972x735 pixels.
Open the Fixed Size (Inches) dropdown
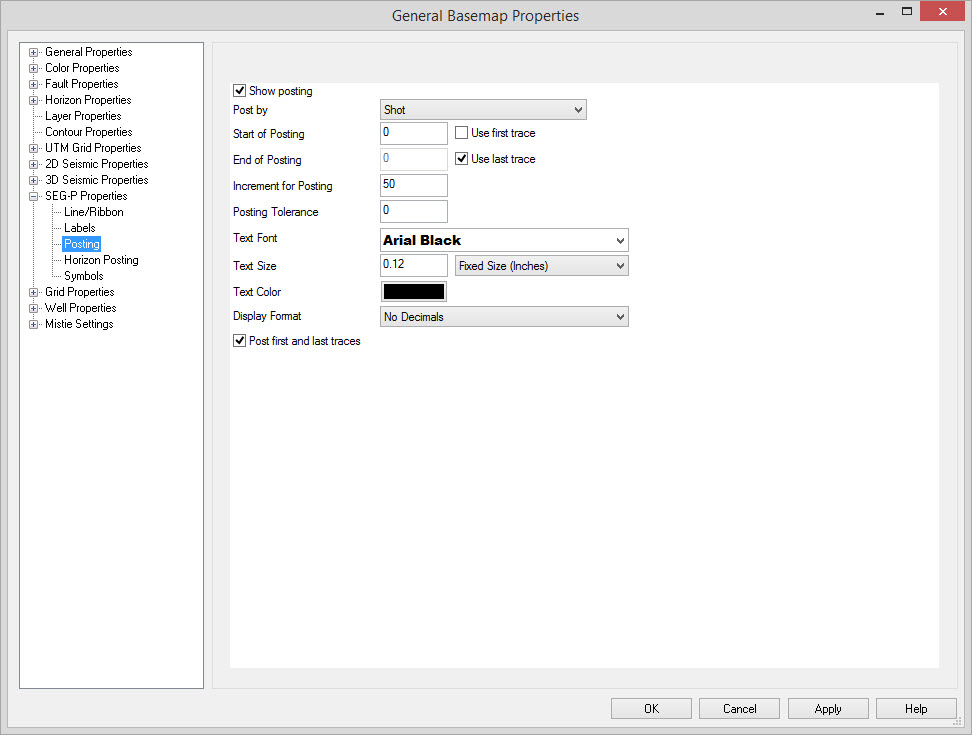tap(541, 266)
